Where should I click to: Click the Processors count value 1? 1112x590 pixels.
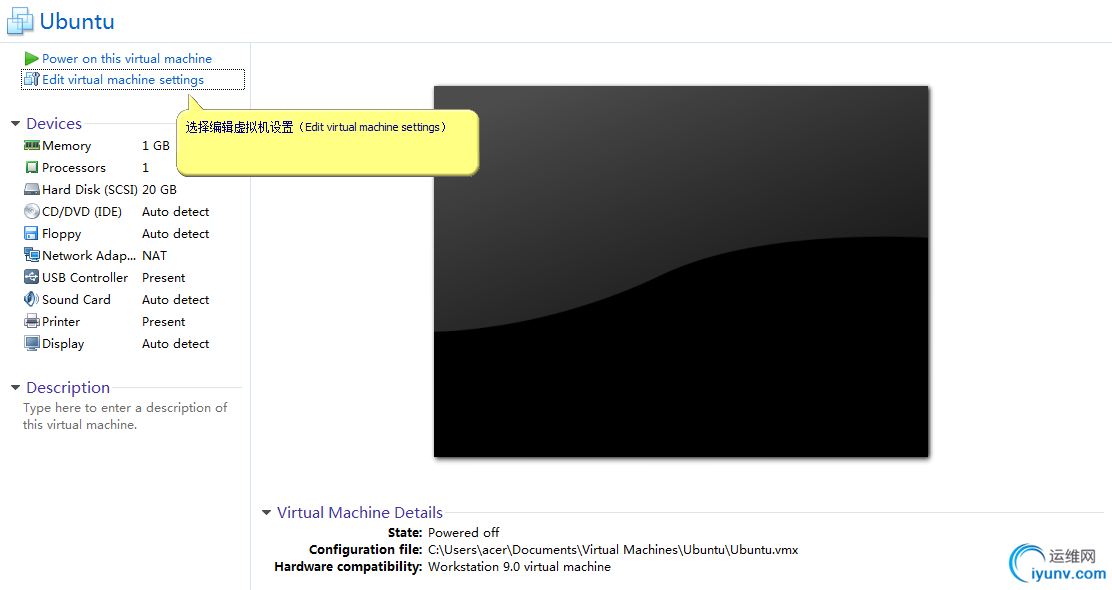145,167
